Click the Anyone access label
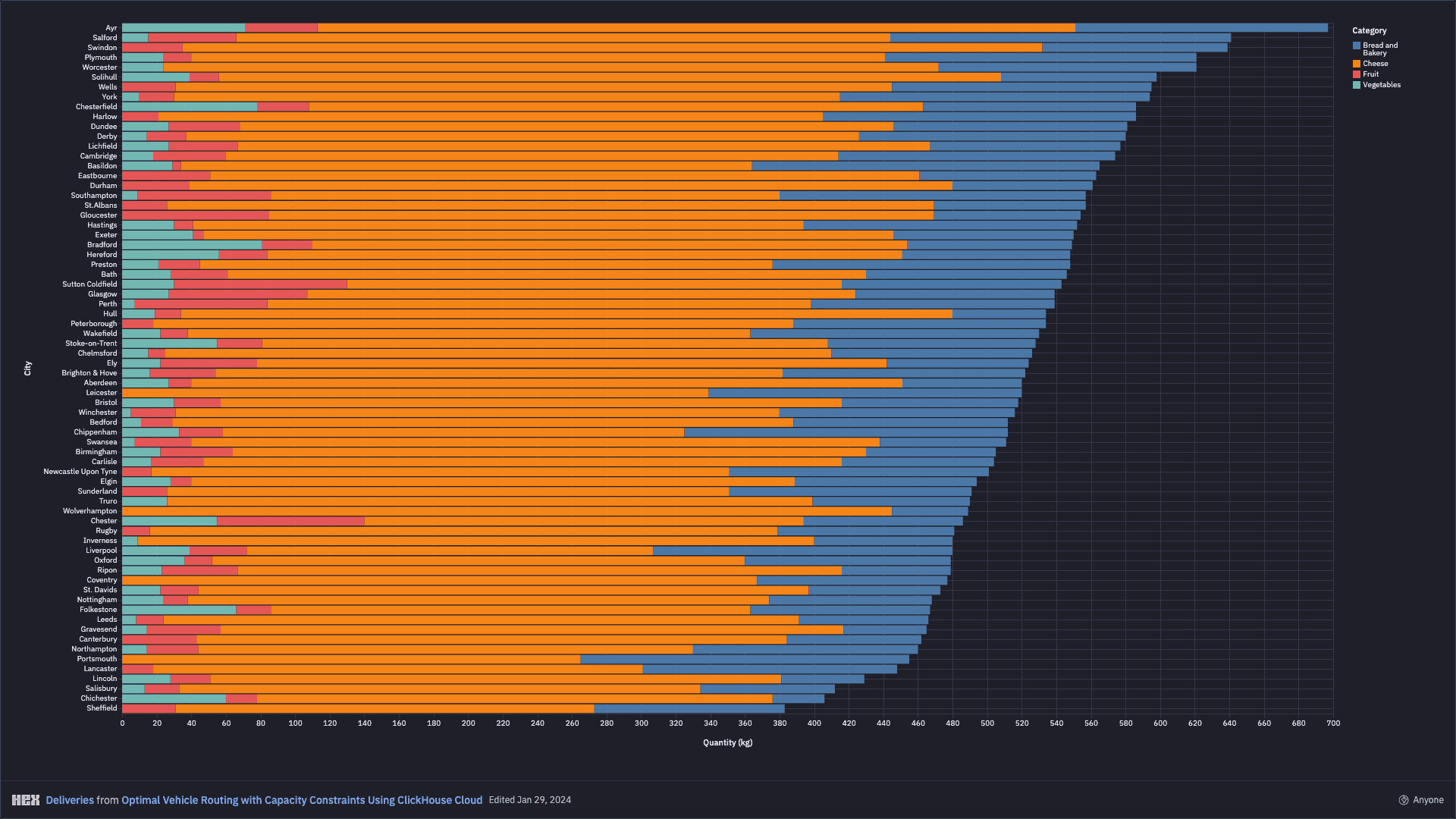 [x=1428, y=800]
